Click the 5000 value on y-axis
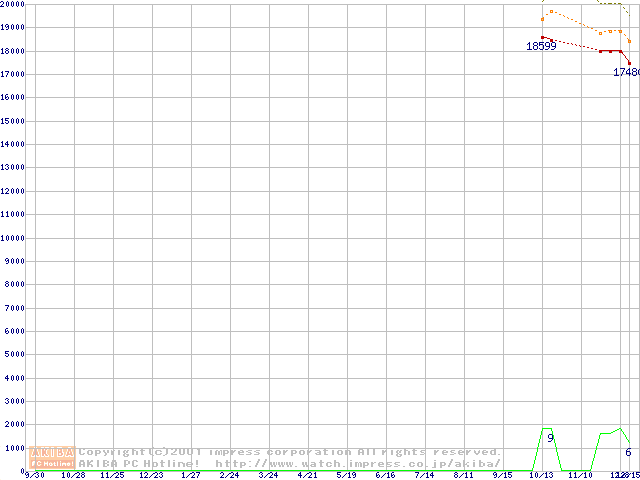Viewport: 640px width, 480px height. pyautogui.click(x=14, y=354)
